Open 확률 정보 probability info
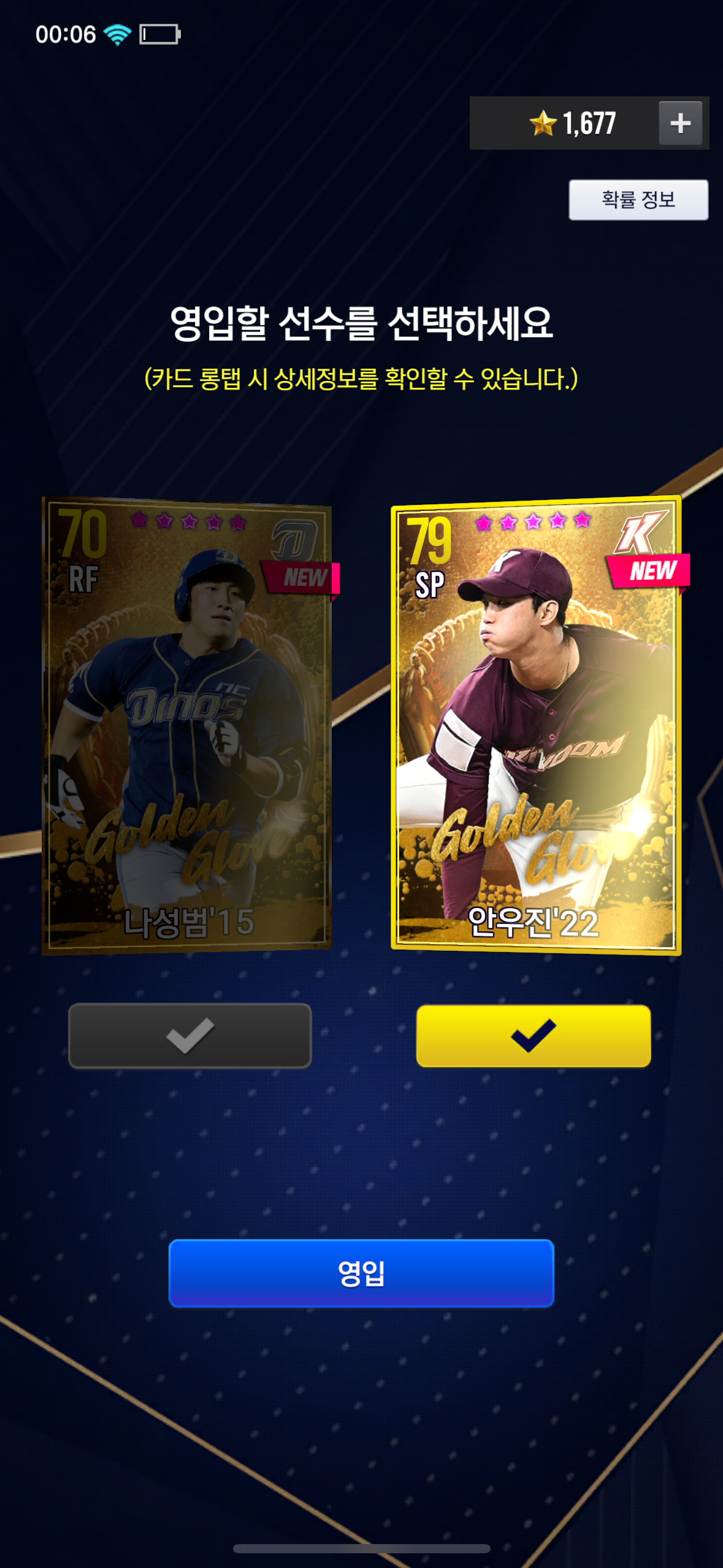723x1568 pixels. pyautogui.click(x=638, y=200)
